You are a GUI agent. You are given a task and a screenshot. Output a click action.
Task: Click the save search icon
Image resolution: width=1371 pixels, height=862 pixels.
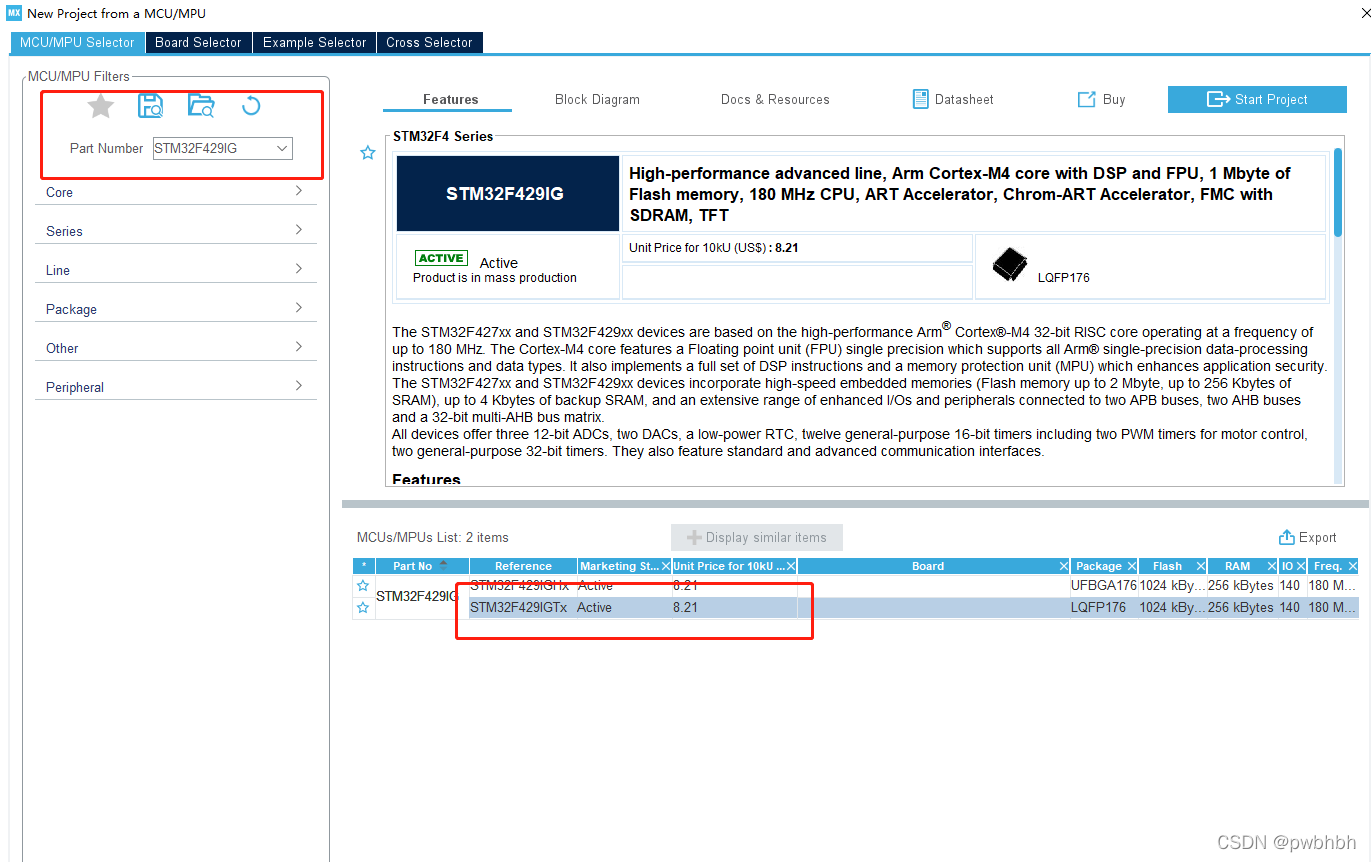coord(151,106)
